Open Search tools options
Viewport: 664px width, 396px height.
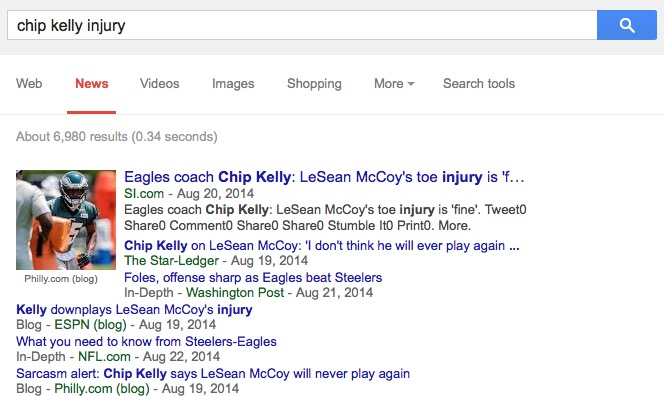tap(479, 83)
